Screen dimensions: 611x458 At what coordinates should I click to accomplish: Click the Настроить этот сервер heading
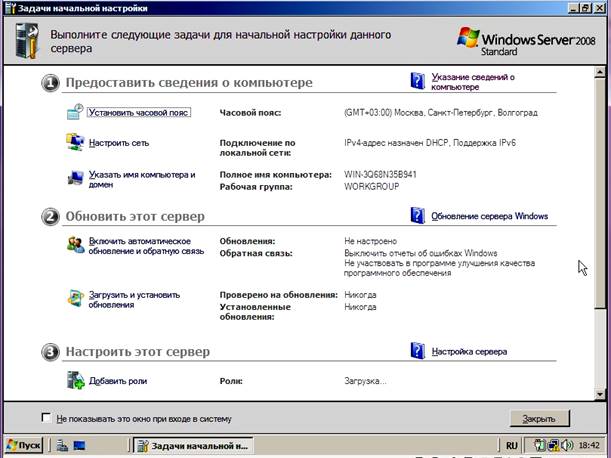(x=138, y=352)
